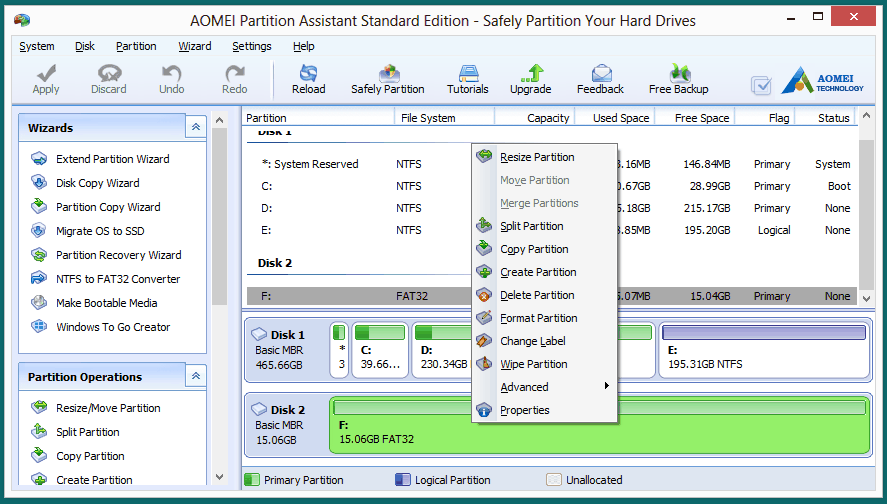This screenshot has width=887, height=504.
Task: Choose Format Partition from the context menu
Action: click(x=538, y=318)
